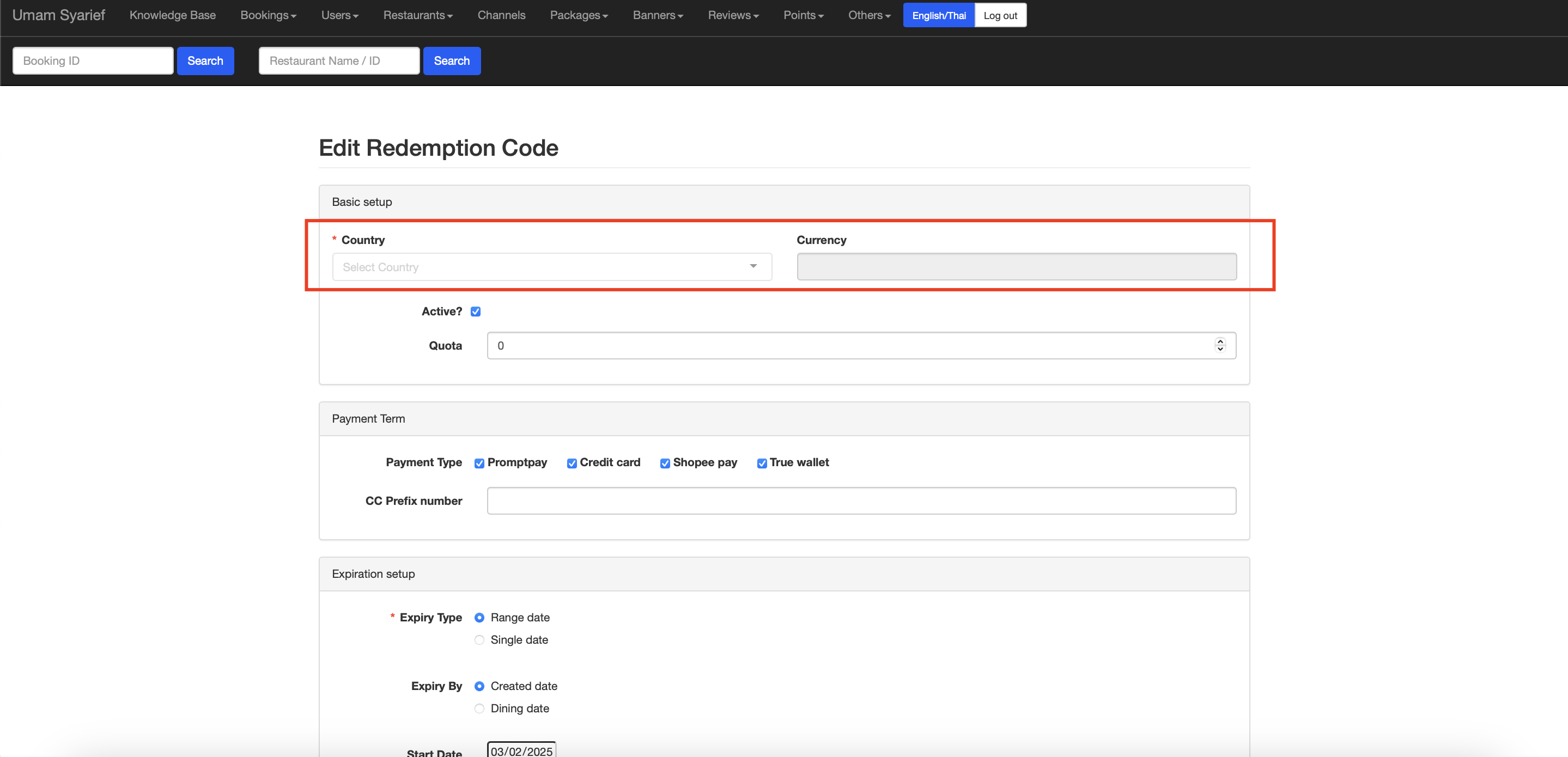
Task: Select Range date expiry type
Action: (x=479, y=618)
